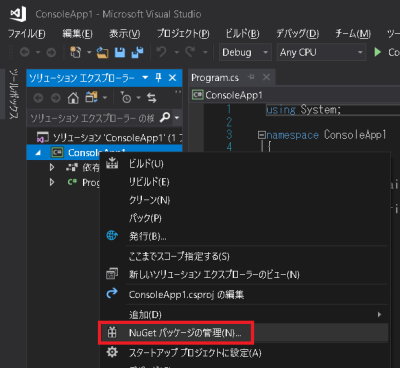Image resolution: width=400 pixels, height=368 pixels.
Task: Click the save all icon
Action: [x=137, y=52]
